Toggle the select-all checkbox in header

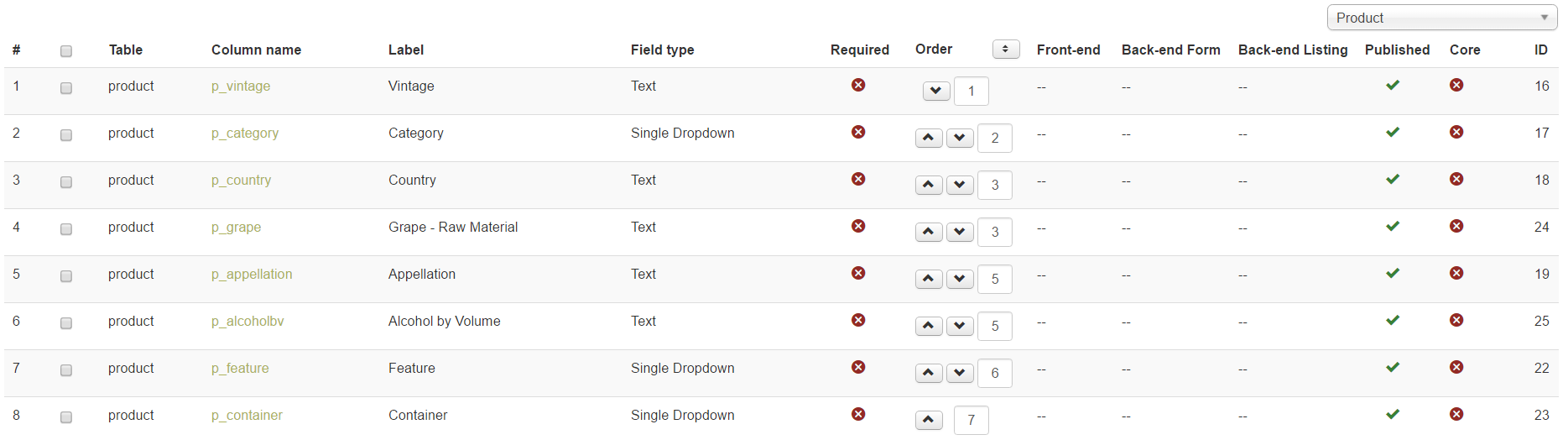[66, 51]
